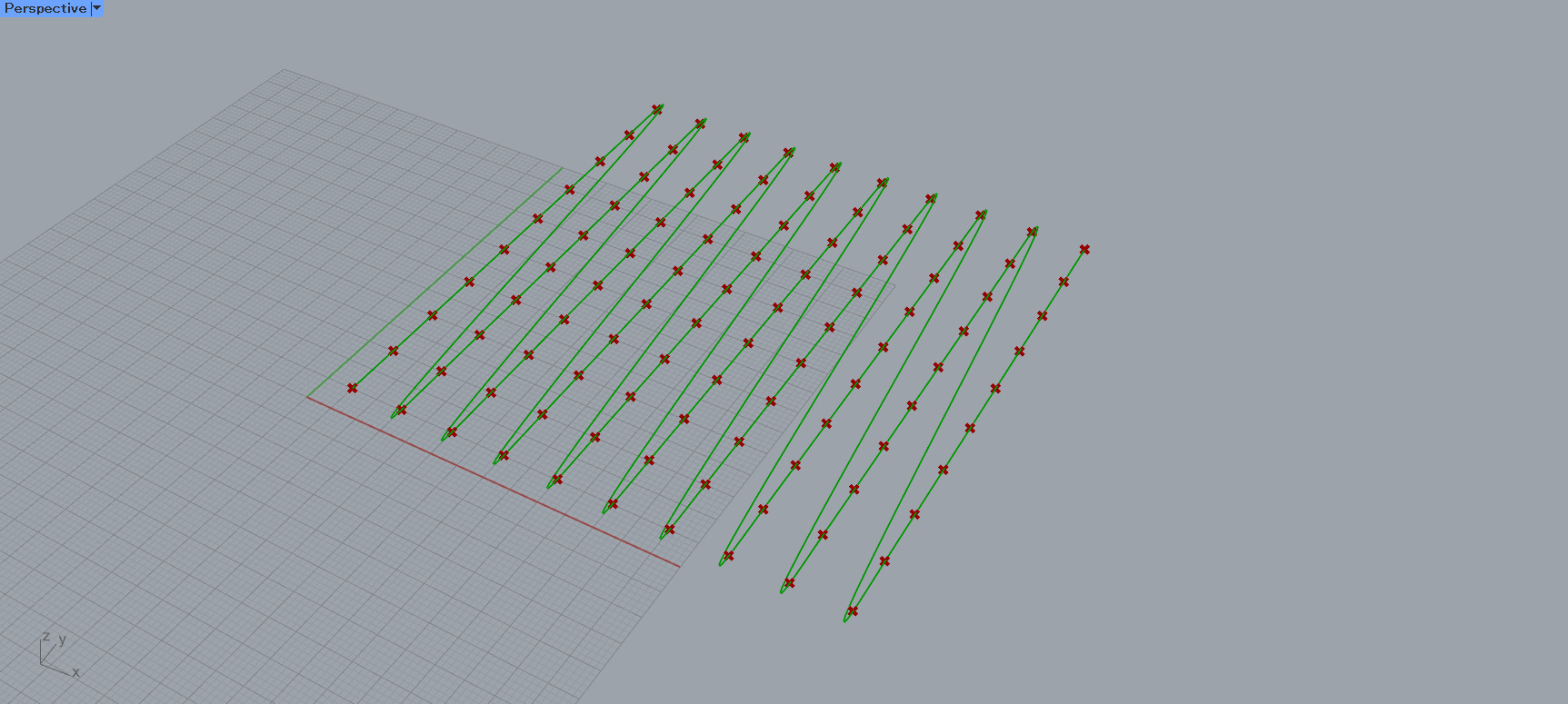The image size is (1568, 704).
Task: Click the green Y-axis line on the grid
Action: 436,281
